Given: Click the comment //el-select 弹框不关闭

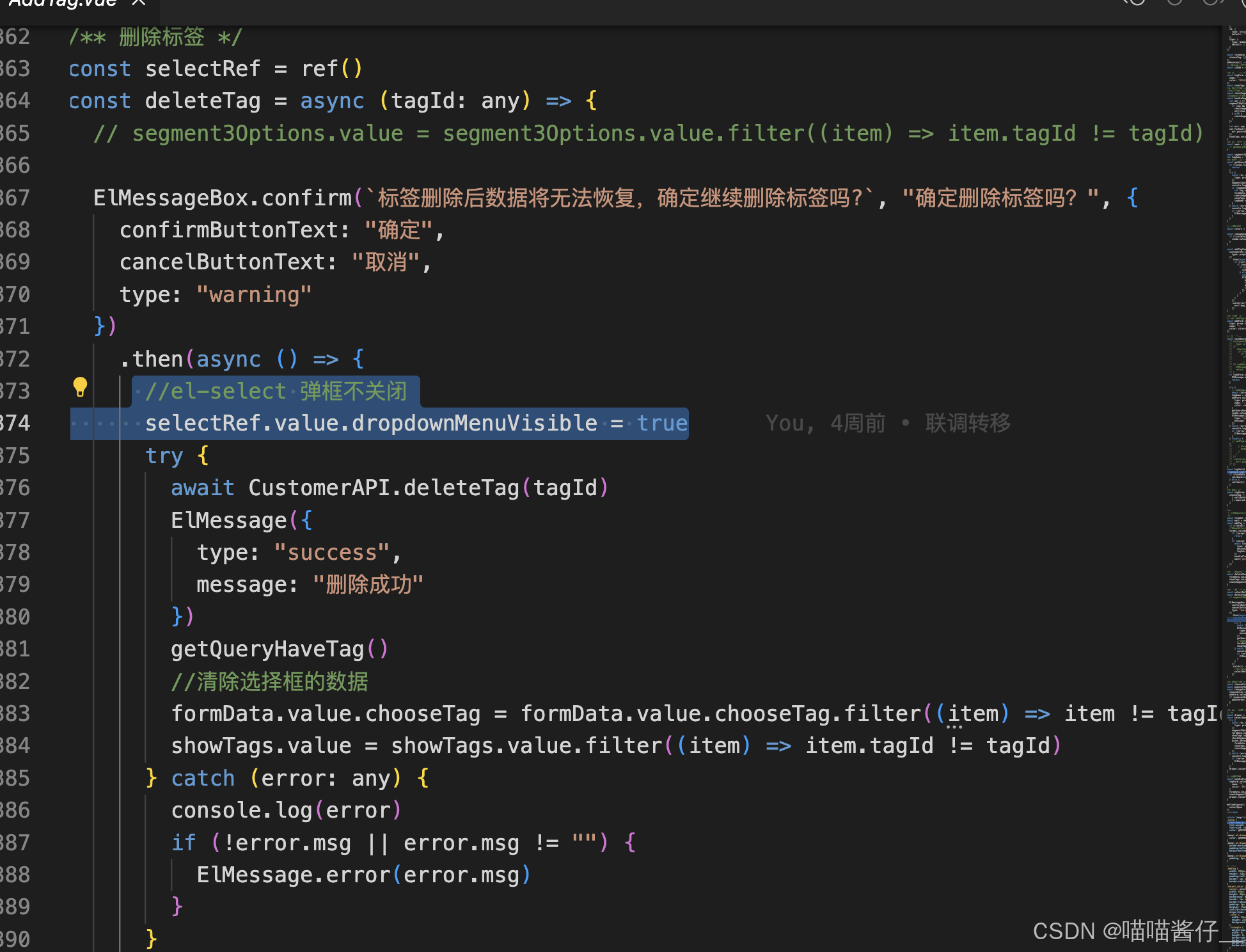Looking at the screenshot, I should click(x=276, y=391).
